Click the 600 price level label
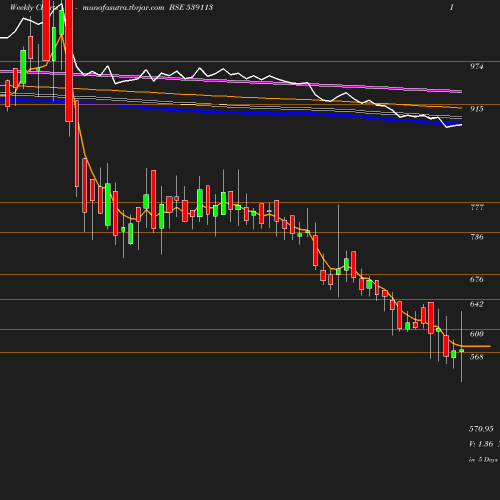Image resolution: width=500 pixels, height=500 pixels. (x=476, y=334)
